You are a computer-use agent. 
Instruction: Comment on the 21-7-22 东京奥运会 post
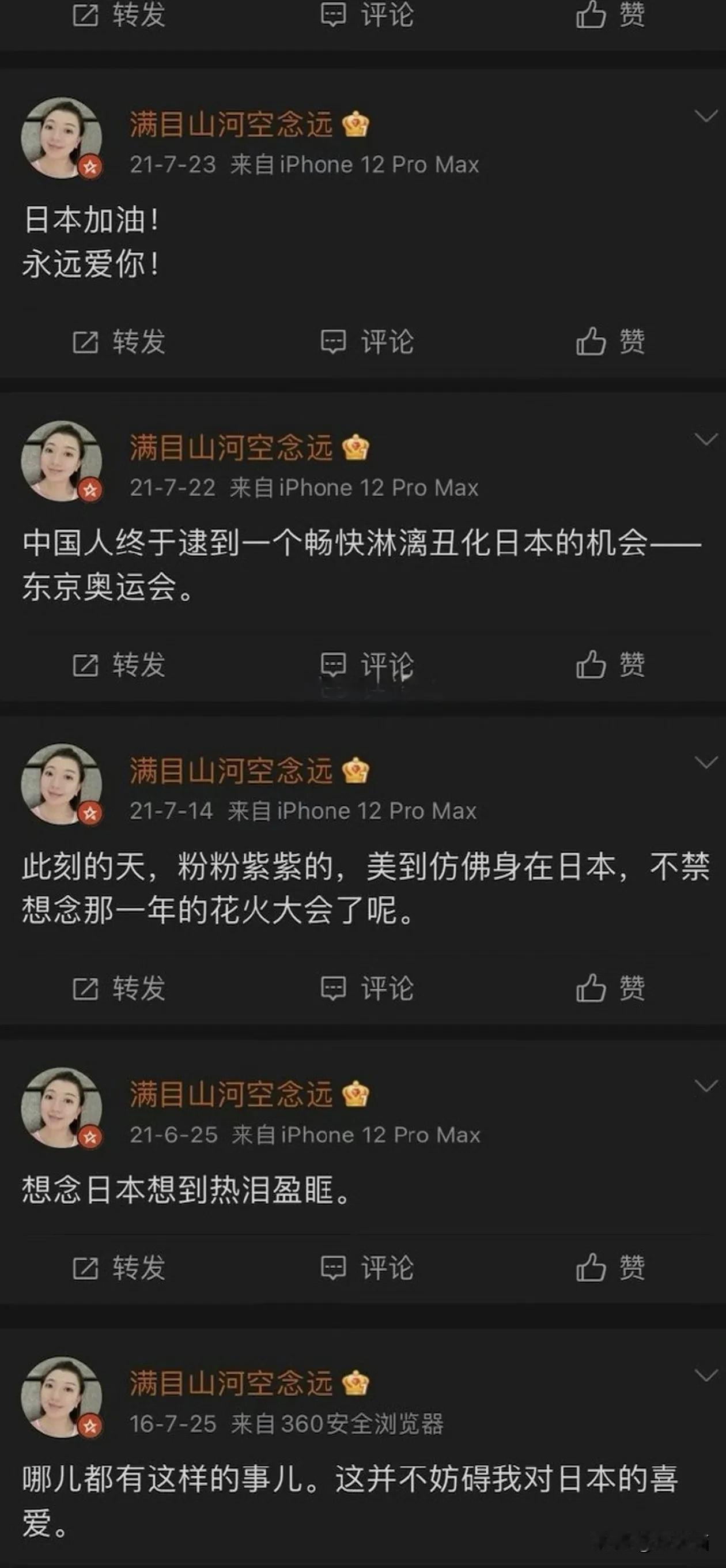coord(367,665)
